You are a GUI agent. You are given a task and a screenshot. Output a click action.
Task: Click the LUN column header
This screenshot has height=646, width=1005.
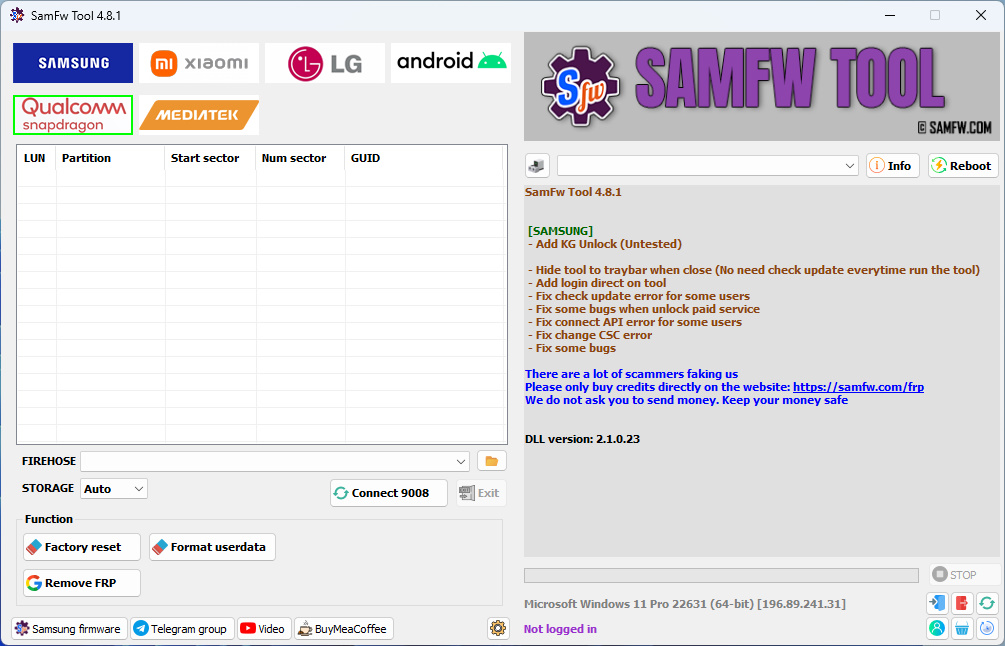pyautogui.click(x=37, y=158)
